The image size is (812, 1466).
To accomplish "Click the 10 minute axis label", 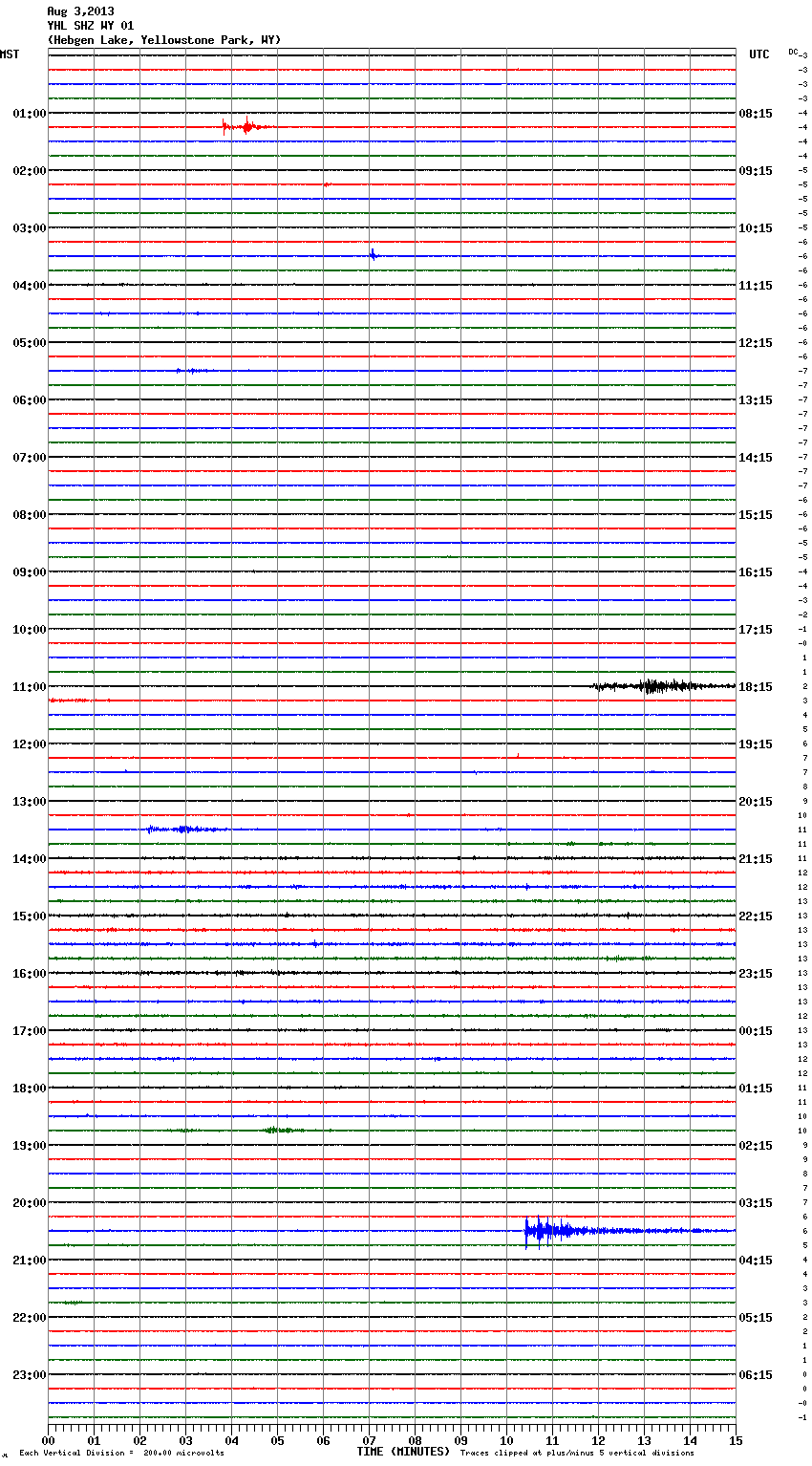I will [506, 1440].
